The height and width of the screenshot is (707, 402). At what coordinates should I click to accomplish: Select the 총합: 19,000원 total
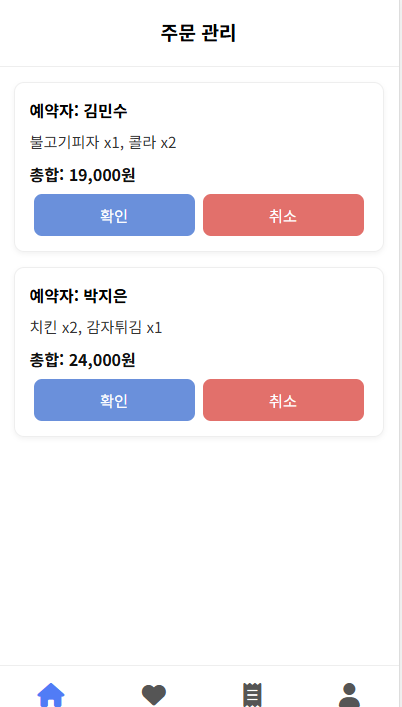[82, 175]
